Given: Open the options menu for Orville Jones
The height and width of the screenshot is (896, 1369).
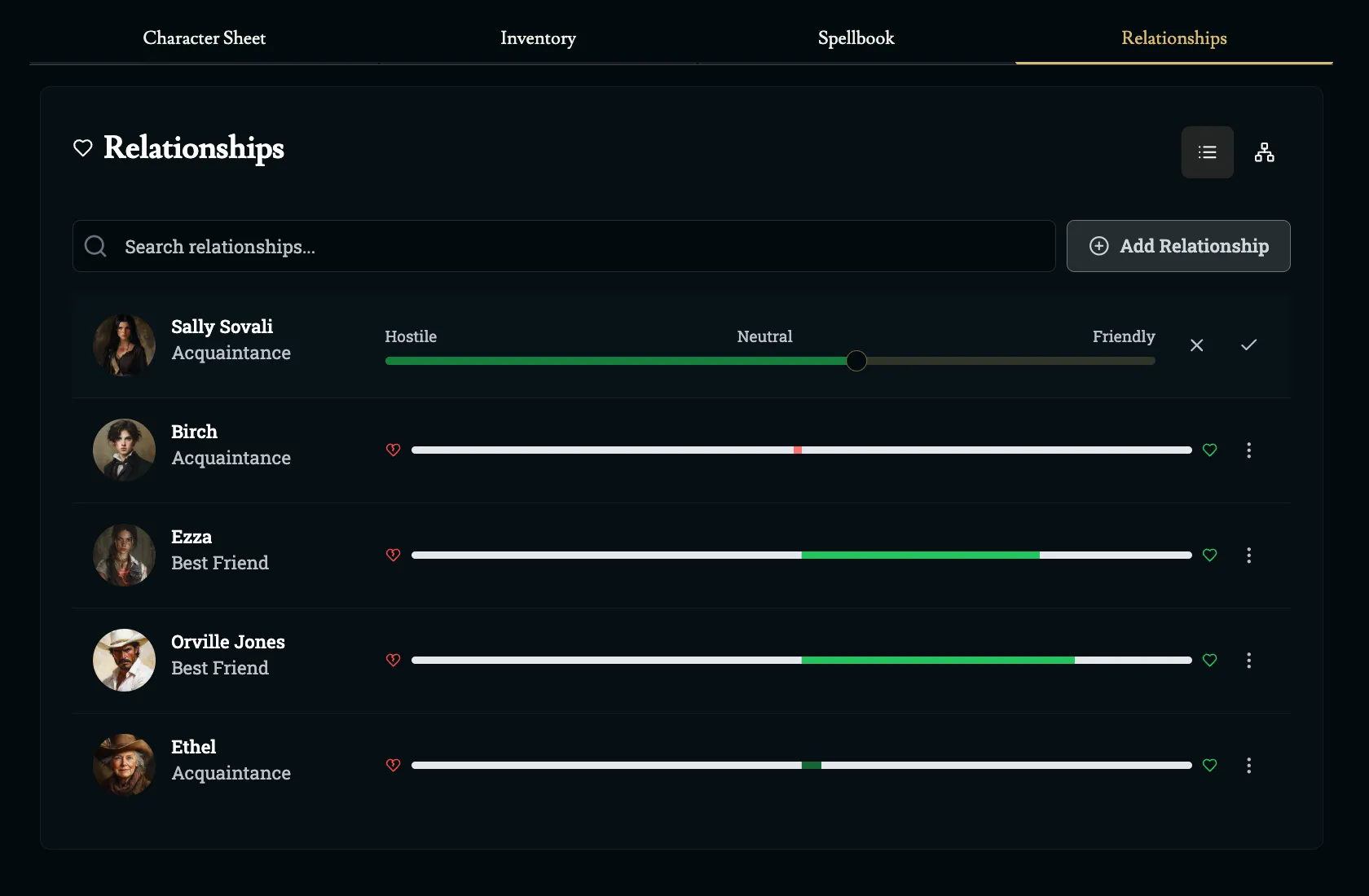Looking at the screenshot, I should point(1248,661).
